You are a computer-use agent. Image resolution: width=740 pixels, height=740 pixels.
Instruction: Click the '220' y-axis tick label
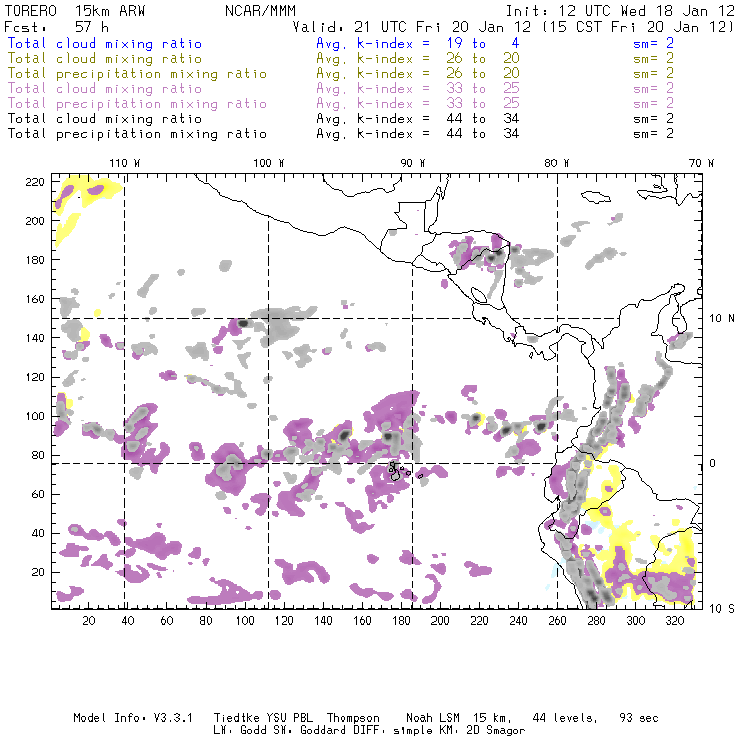[x=35, y=182]
